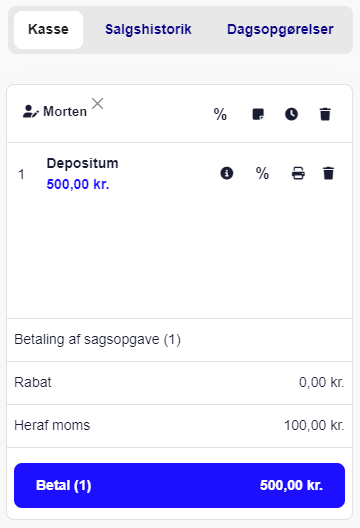The image size is (360, 528).
Task: Open the Salgshistorik tab
Action: [148, 30]
